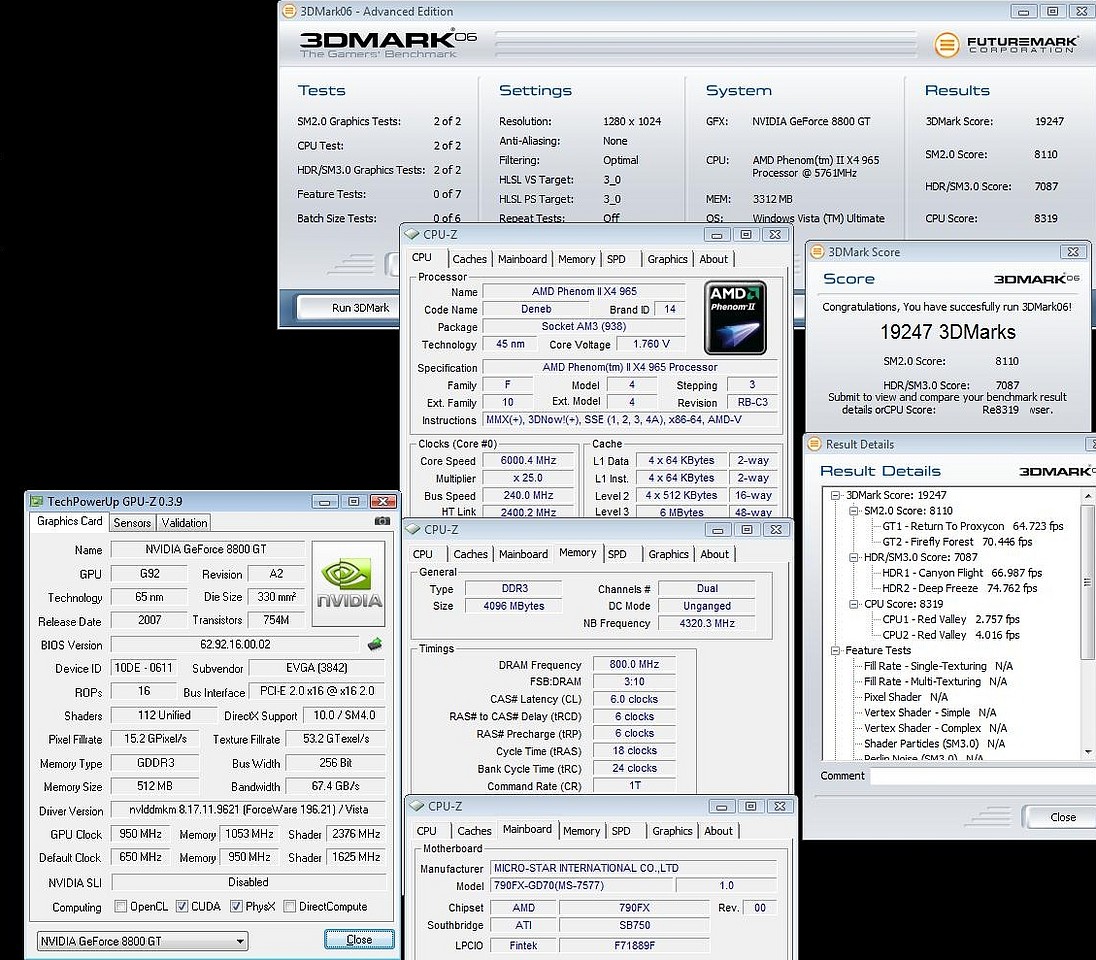Open Caches tab in the CPU-Z processor window

[470, 259]
